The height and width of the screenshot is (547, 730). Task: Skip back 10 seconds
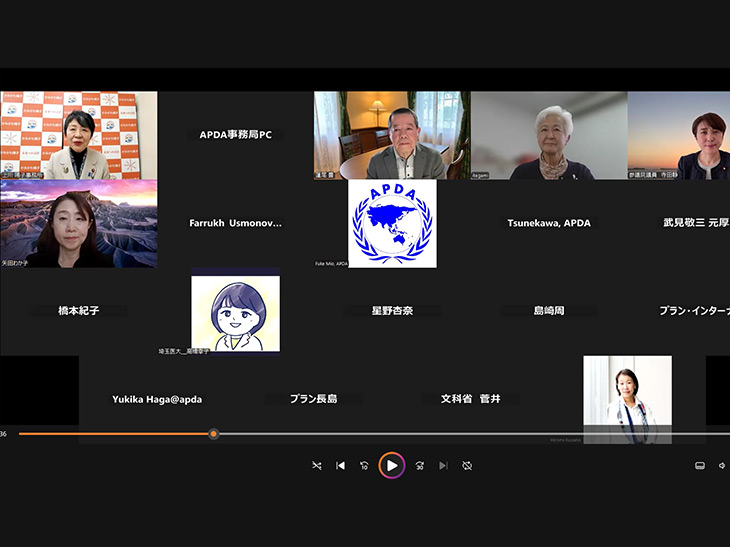pyautogui.click(x=364, y=466)
